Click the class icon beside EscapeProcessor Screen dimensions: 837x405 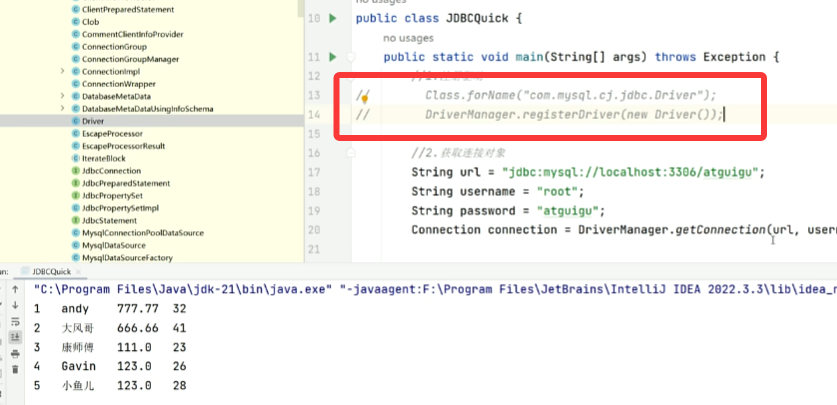click(76, 133)
